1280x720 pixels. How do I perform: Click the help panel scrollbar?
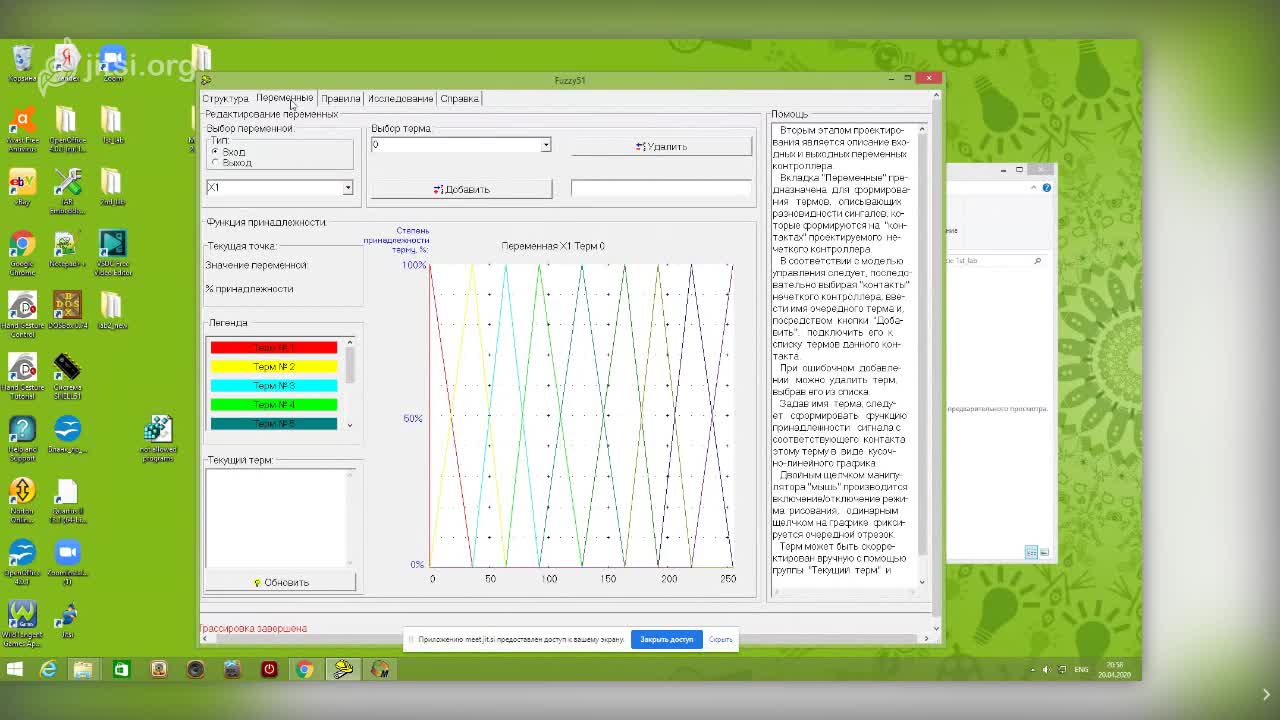point(922,355)
